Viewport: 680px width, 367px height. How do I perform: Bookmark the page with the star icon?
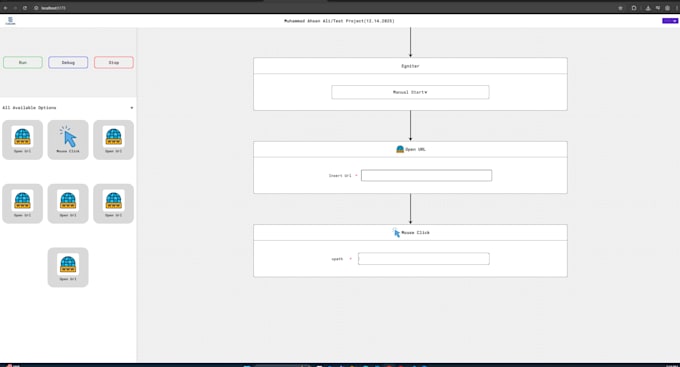[x=621, y=8]
